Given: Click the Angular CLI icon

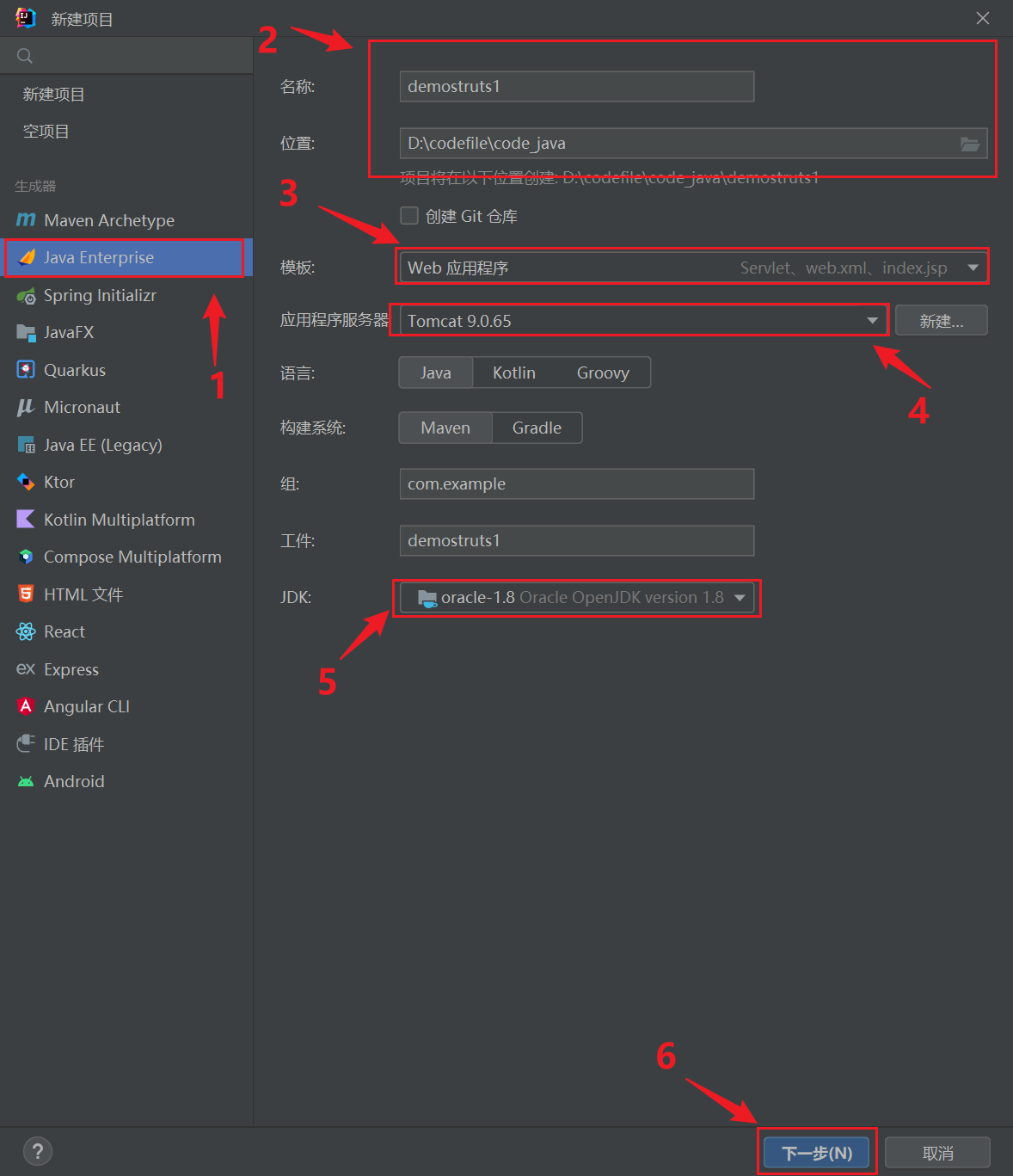Looking at the screenshot, I should click(x=26, y=706).
